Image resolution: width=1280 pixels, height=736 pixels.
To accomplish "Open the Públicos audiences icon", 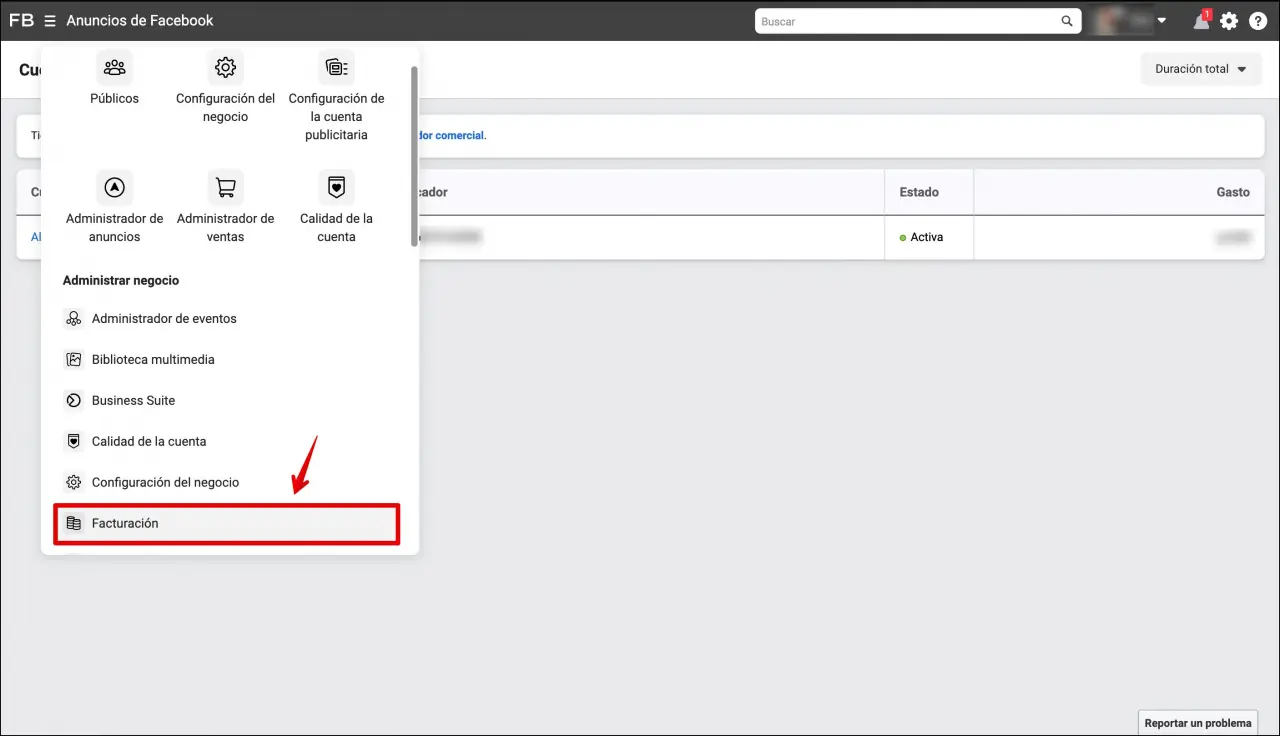I will click(x=115, y=68).
